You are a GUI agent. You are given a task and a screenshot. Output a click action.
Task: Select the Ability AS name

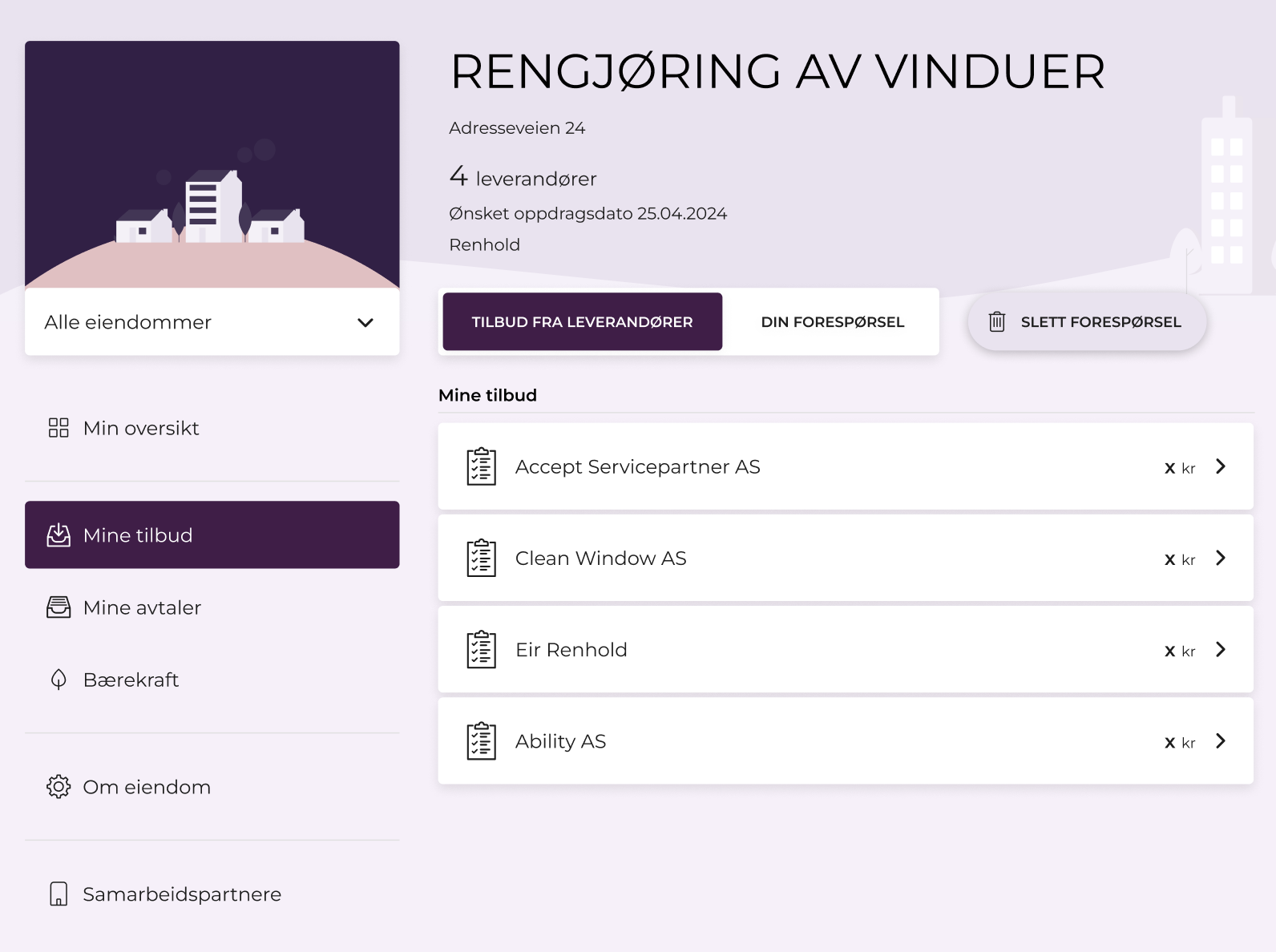click(x=560, y=741)
